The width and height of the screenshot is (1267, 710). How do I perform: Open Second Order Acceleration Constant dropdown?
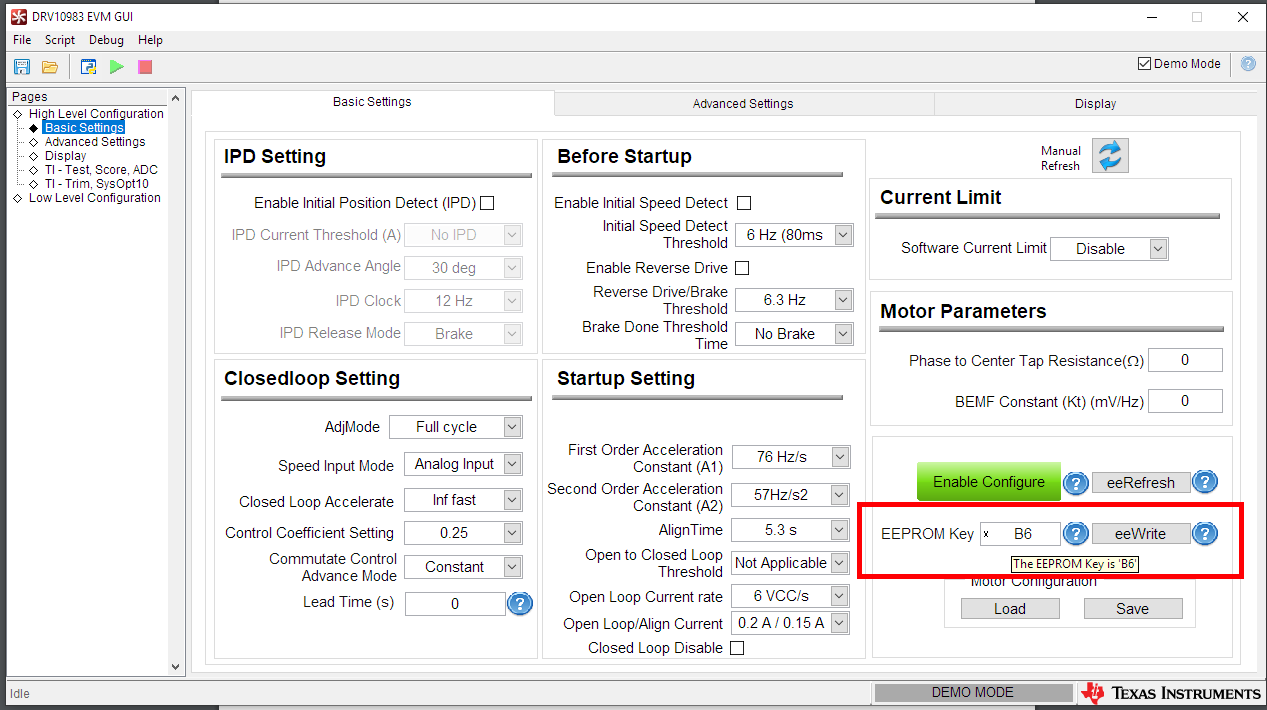pos(791,495)
